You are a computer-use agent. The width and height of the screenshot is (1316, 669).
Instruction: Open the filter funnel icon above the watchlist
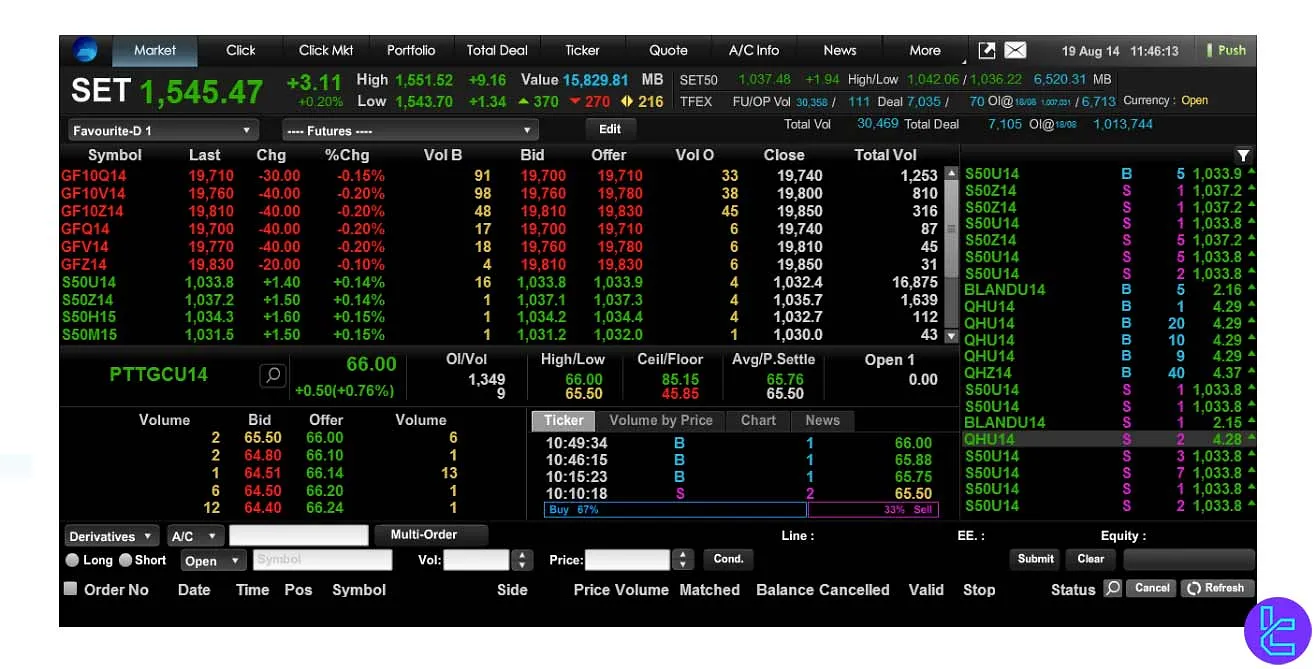coord(1243,156)
